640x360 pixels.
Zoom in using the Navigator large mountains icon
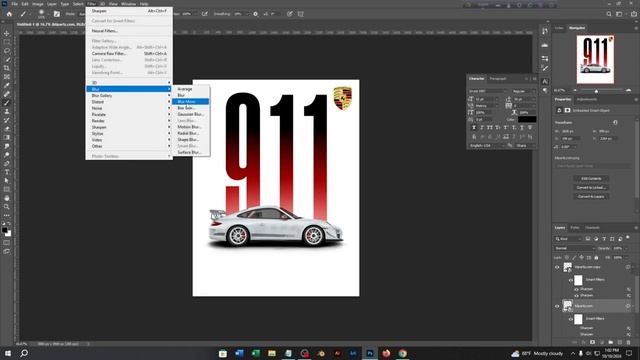pos(628,90)
